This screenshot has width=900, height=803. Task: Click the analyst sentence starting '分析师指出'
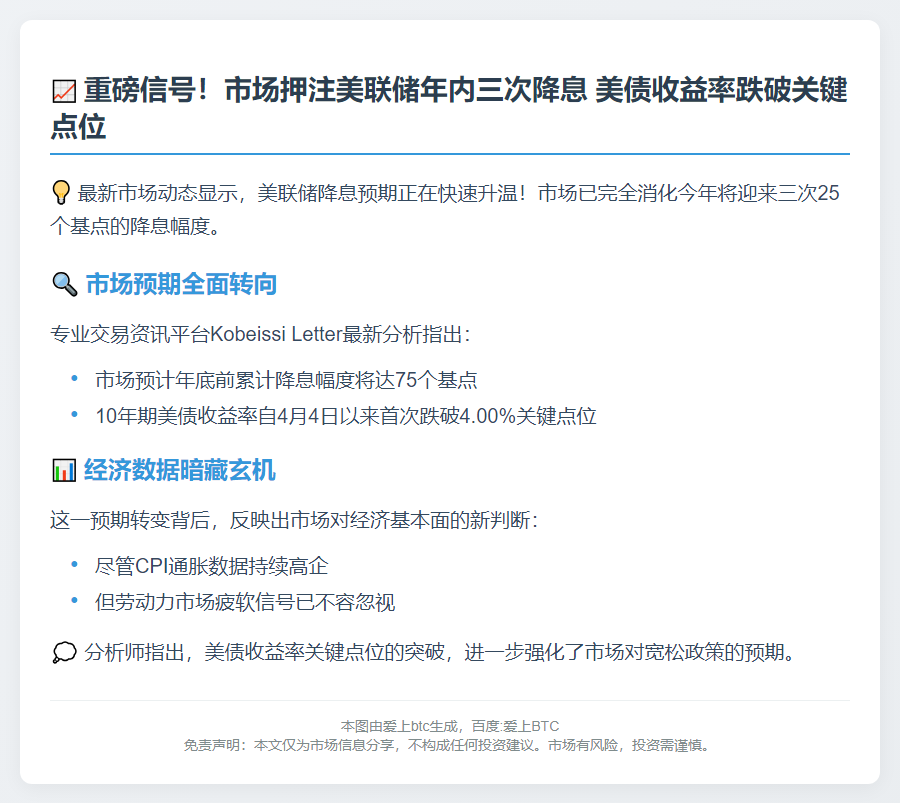click(440, 653)
